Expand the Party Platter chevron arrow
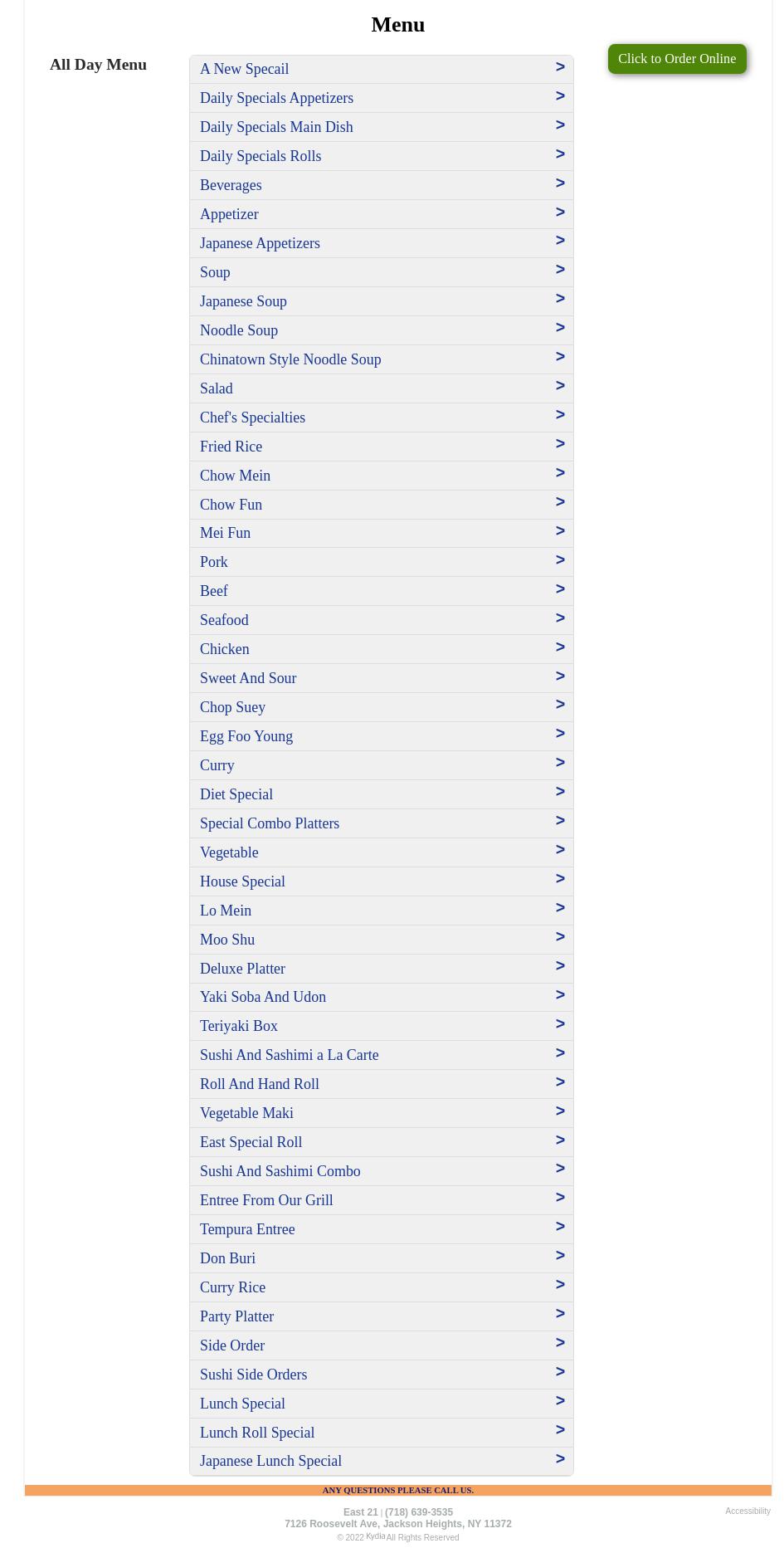 (x=560, y=1314)
